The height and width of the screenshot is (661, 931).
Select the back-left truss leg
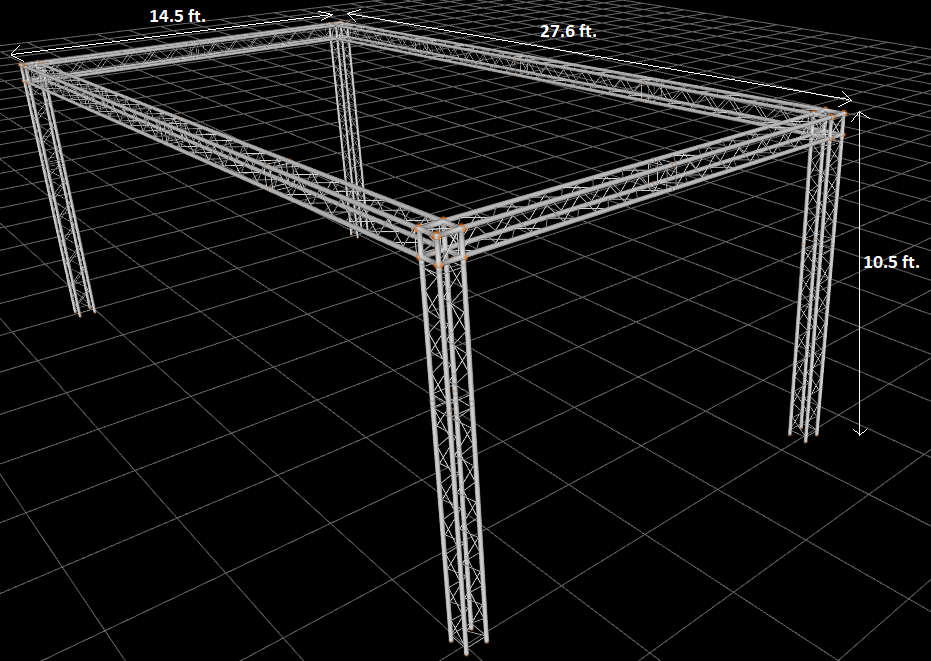click(x=58, y=196)
